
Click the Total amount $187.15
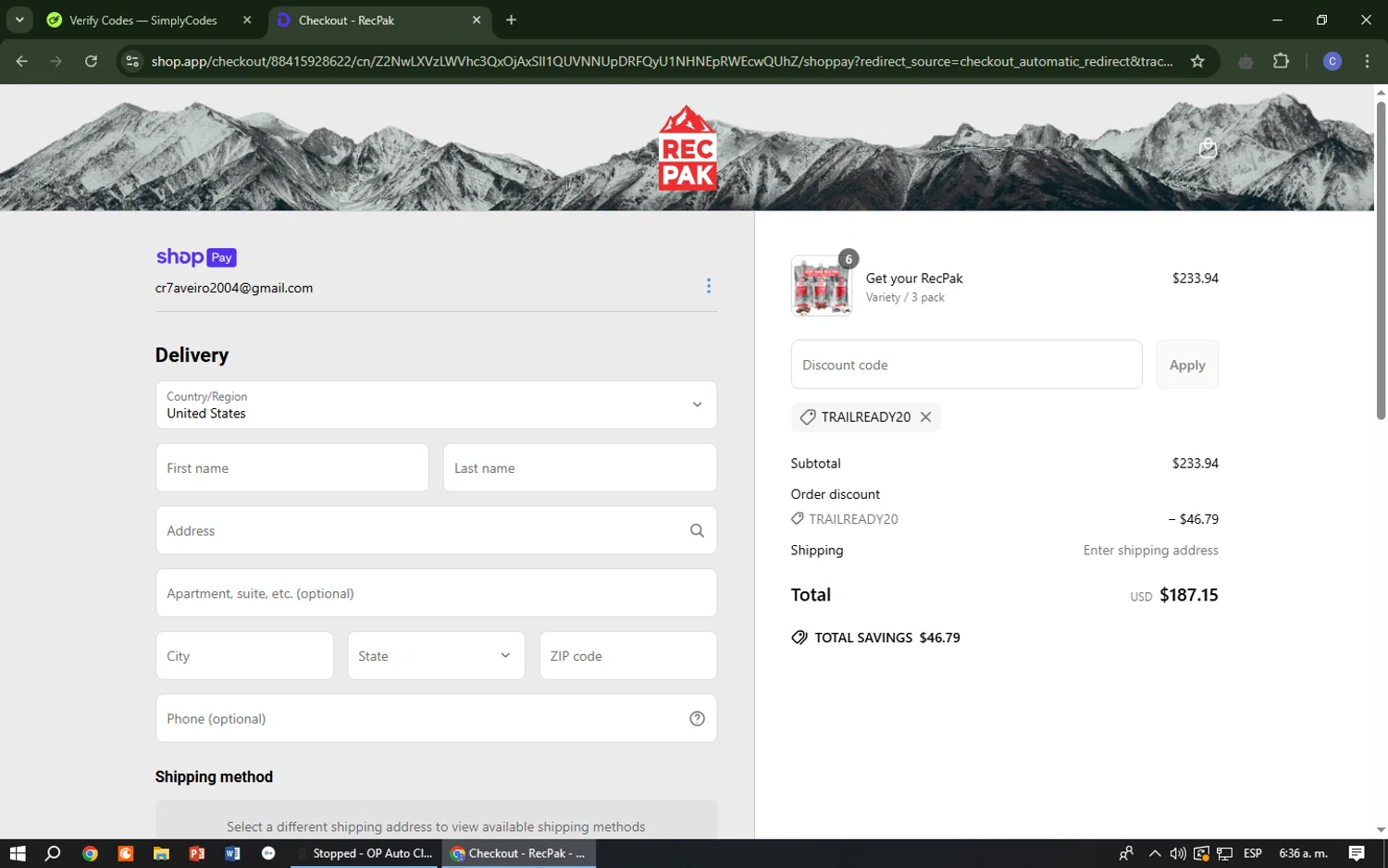(x=1188, y=595)
